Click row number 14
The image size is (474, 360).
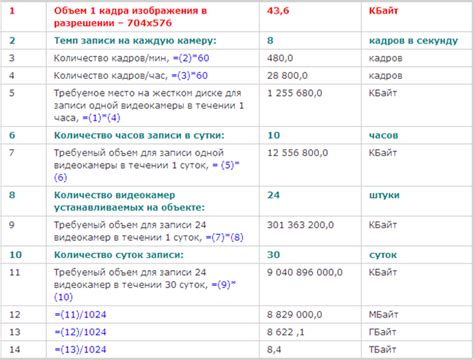(15, 349)
